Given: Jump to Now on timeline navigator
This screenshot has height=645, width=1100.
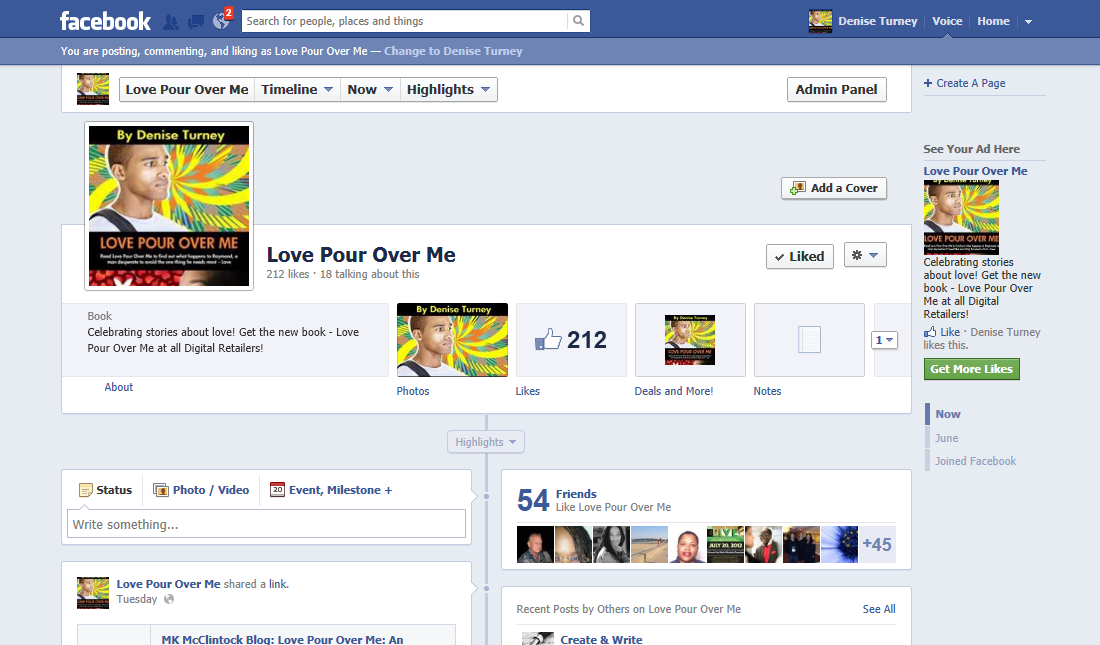Looking at the screenshot, I should point(948,414).
